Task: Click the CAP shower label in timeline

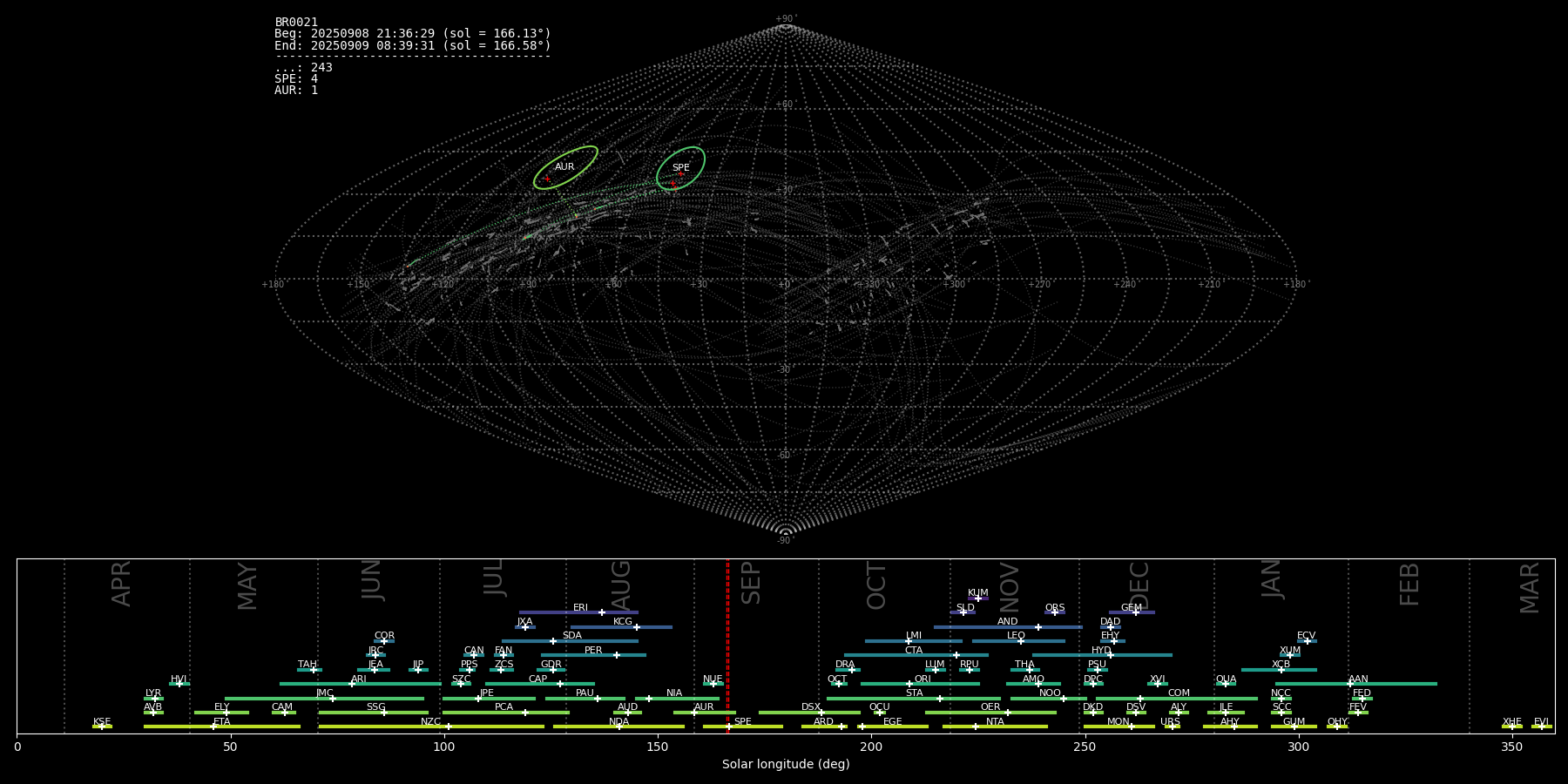Action: coord(538,679)
